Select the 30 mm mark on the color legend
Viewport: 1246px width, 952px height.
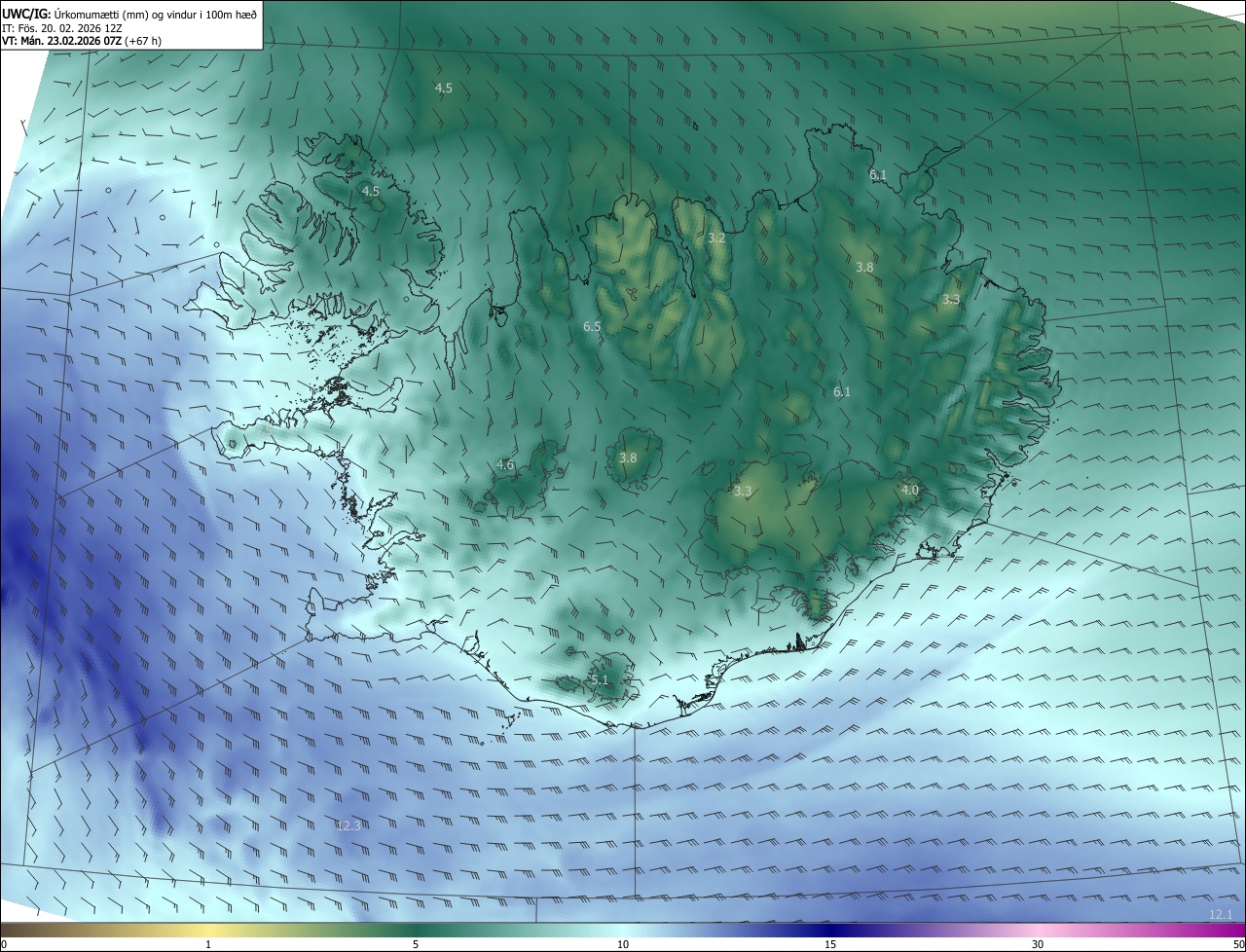pyautogui.click(x=1038, y=944)
